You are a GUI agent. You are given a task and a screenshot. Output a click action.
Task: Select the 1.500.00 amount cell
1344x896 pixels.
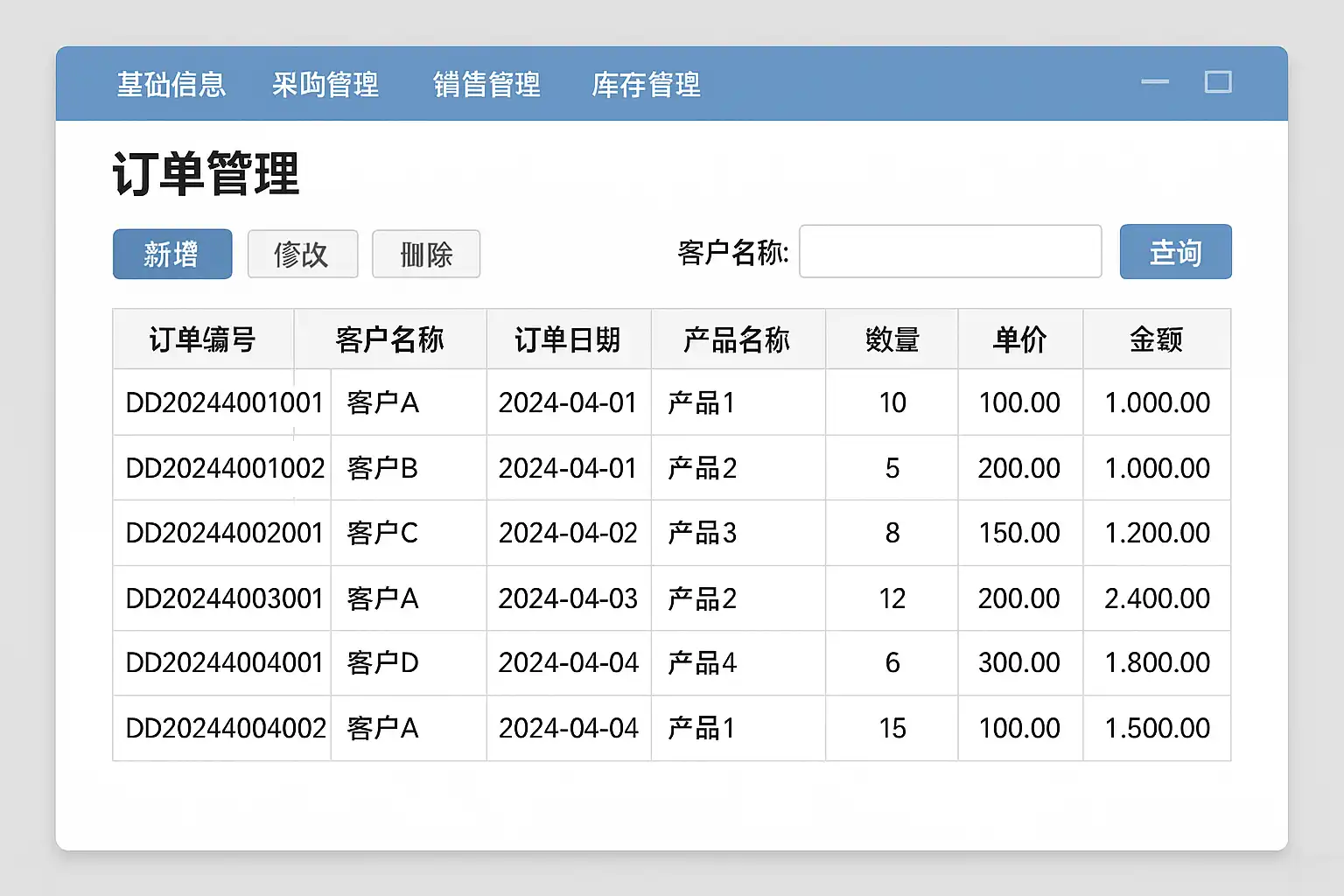[1157, 728]
